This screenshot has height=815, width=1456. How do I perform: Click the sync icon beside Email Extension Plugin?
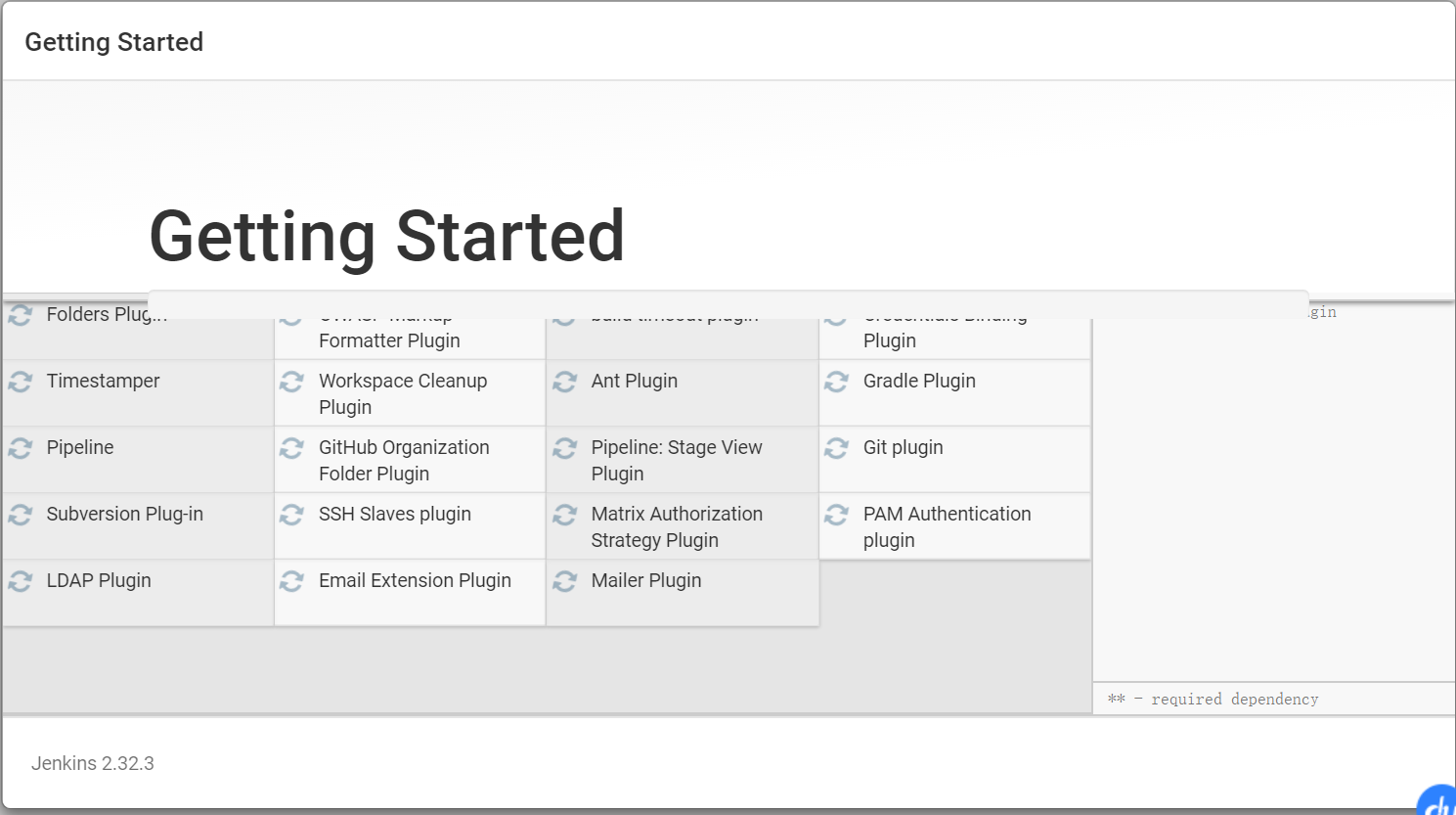click(291, 581)
